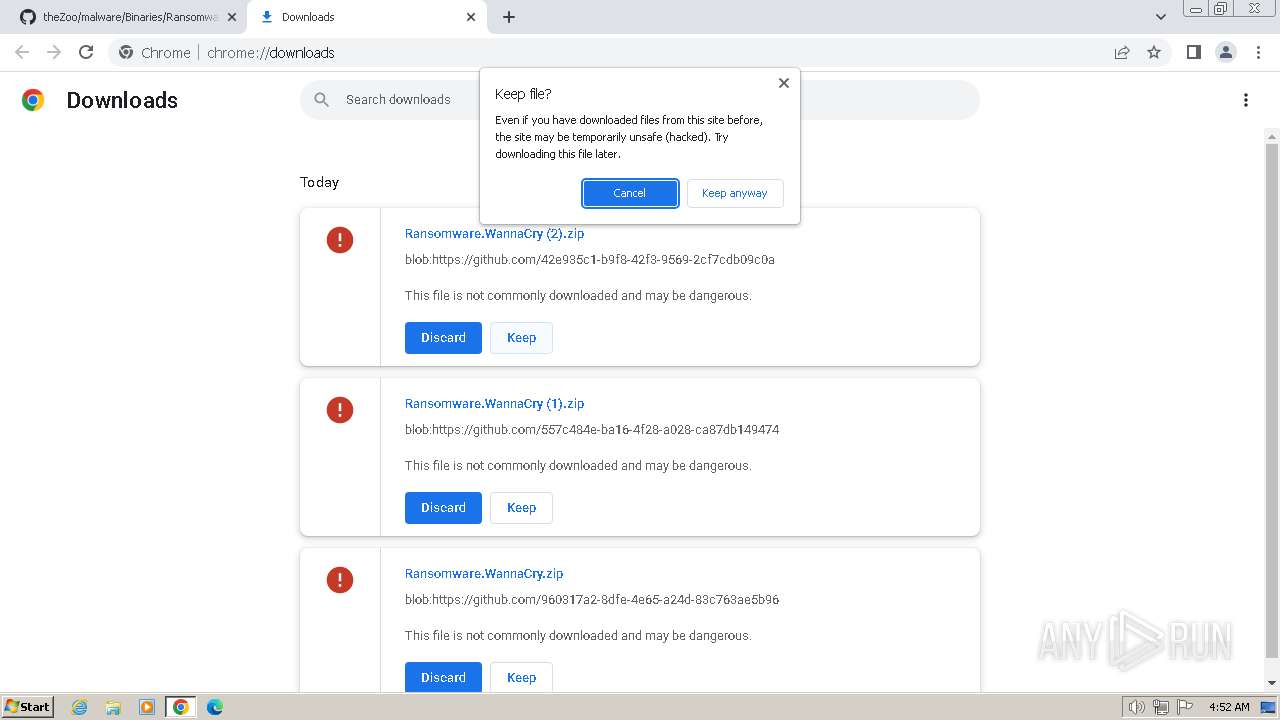Launch Internet Explorer from the taskbar
The width and height of the screenshot is (1280, 720).
[80, 707]
